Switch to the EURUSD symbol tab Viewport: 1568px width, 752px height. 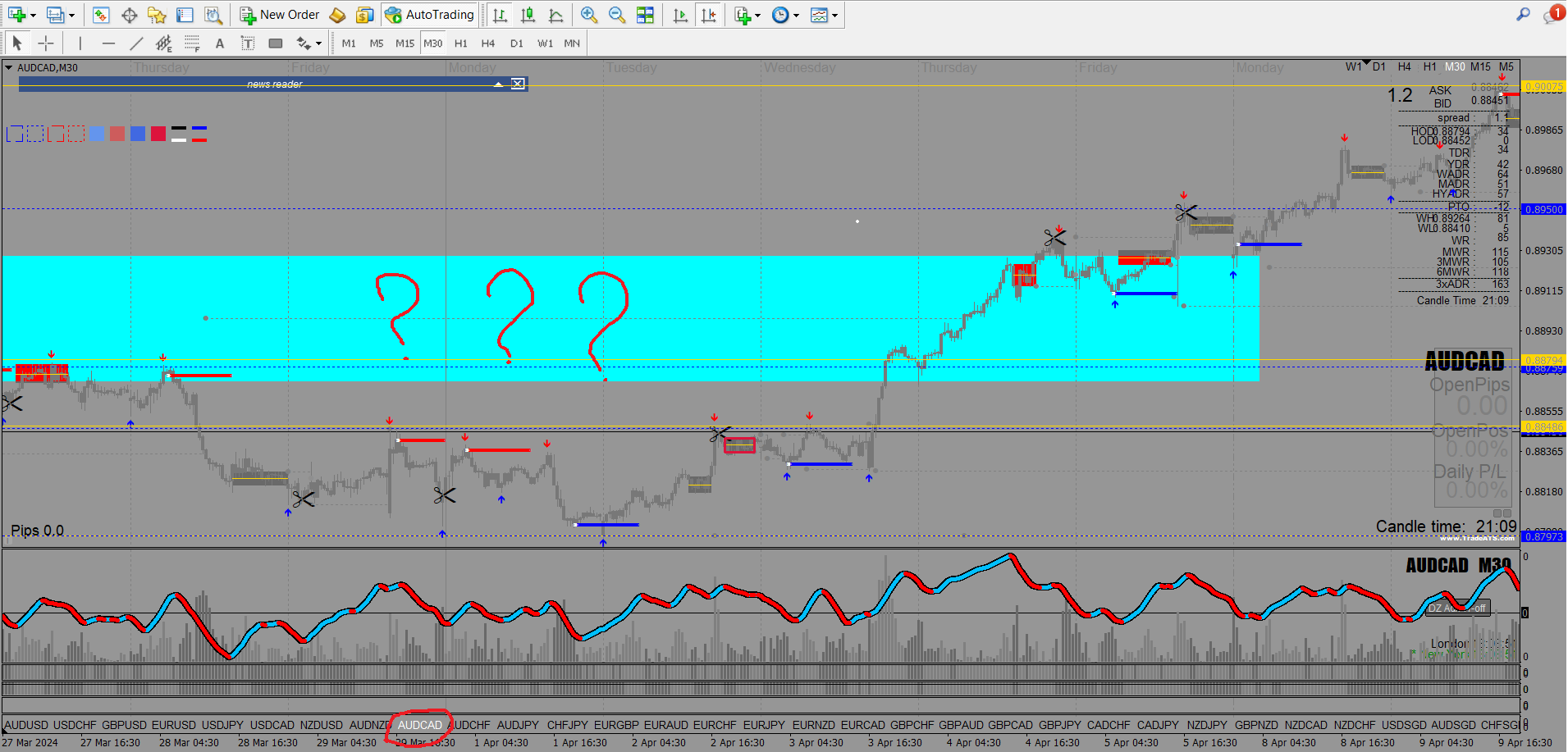pos(174,725)
